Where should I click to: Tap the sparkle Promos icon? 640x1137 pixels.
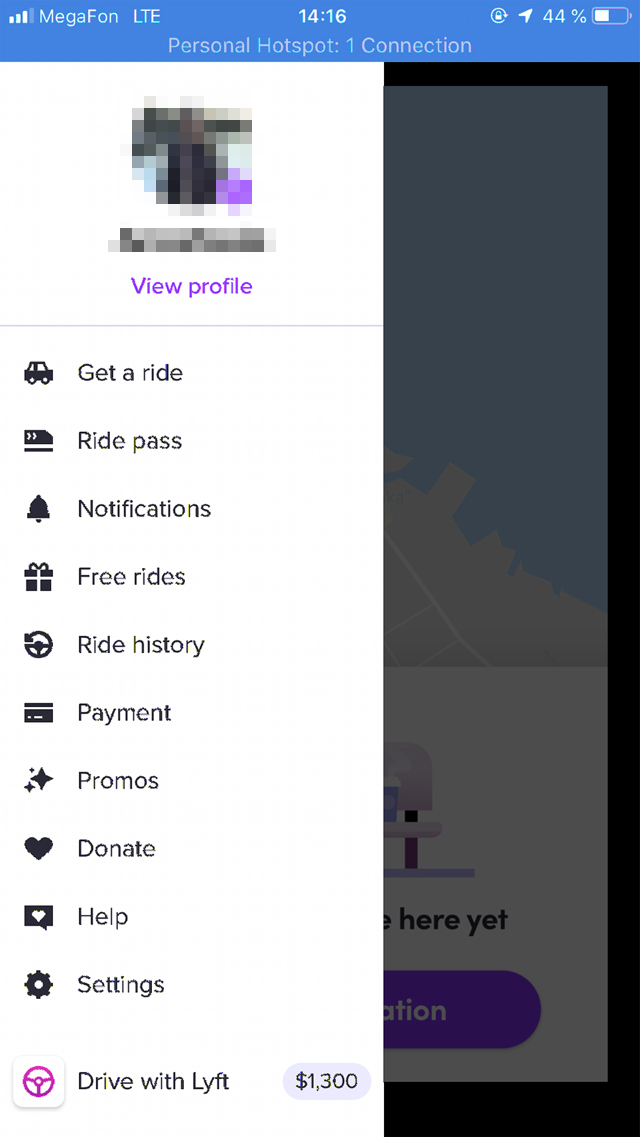click(x=38, y=780)
